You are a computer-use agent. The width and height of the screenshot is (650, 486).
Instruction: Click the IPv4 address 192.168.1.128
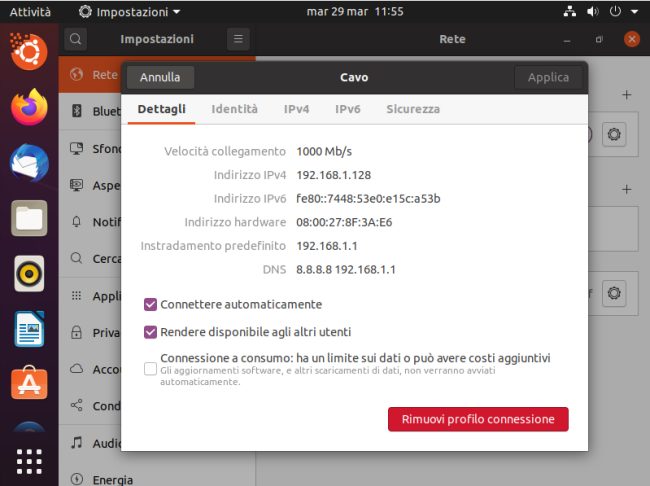pos(333,175)
